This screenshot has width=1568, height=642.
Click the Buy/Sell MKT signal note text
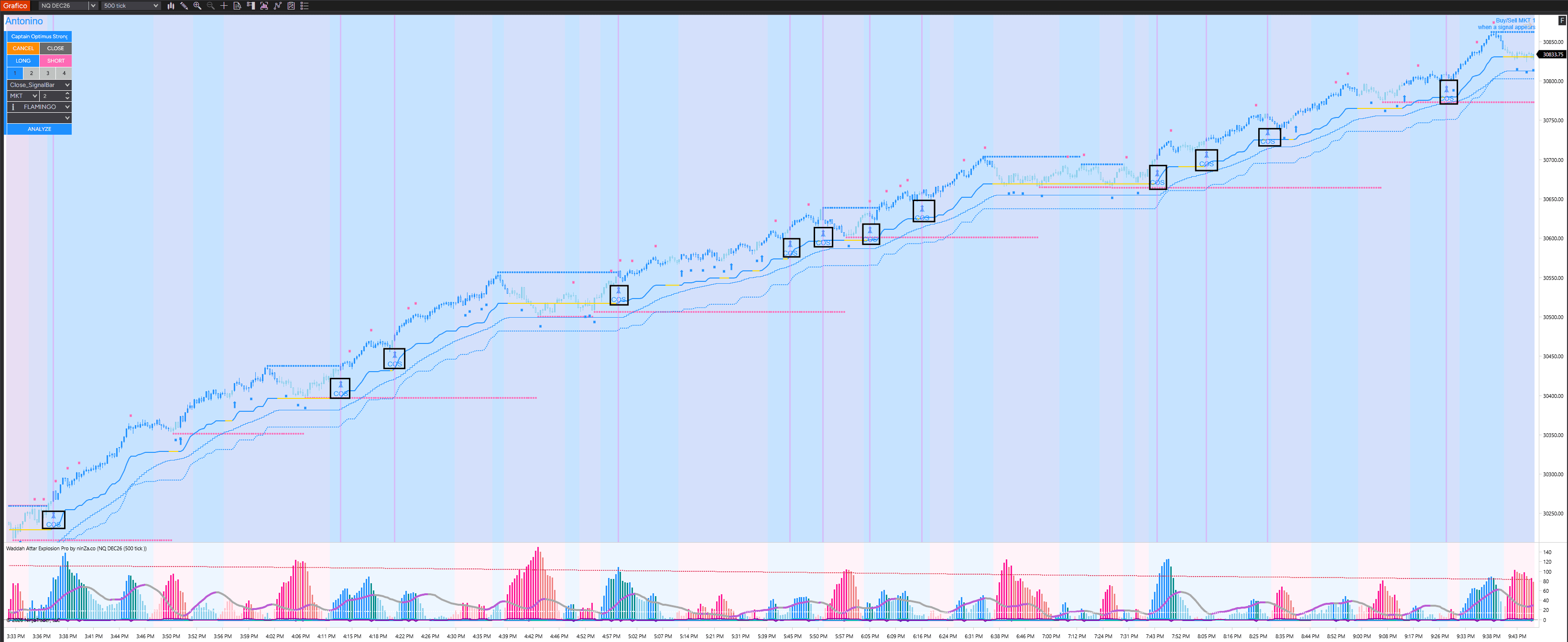(1506, 24)
